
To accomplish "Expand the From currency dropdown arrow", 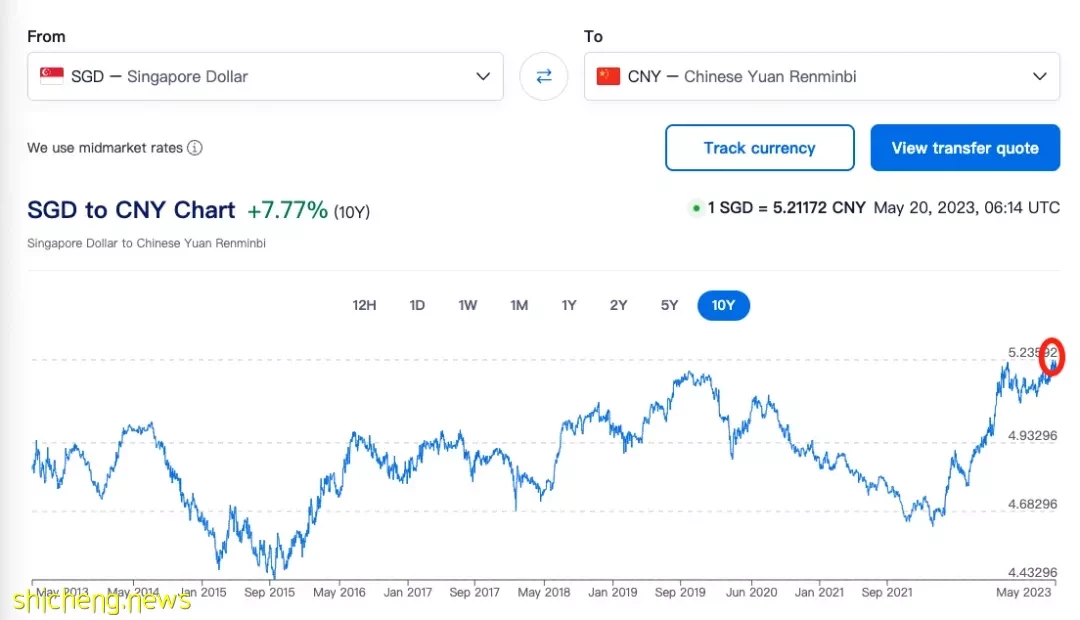I will point(483,76).
